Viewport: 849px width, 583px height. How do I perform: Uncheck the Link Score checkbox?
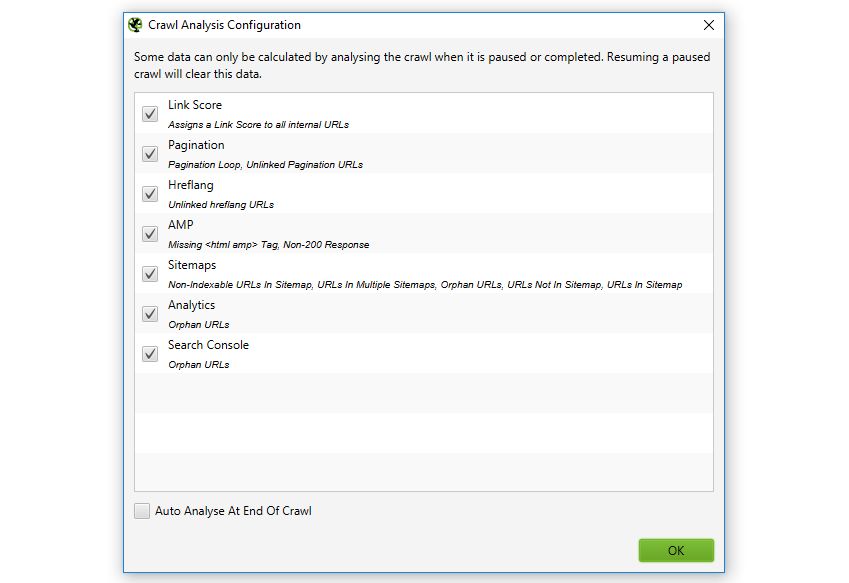(150, 114)
